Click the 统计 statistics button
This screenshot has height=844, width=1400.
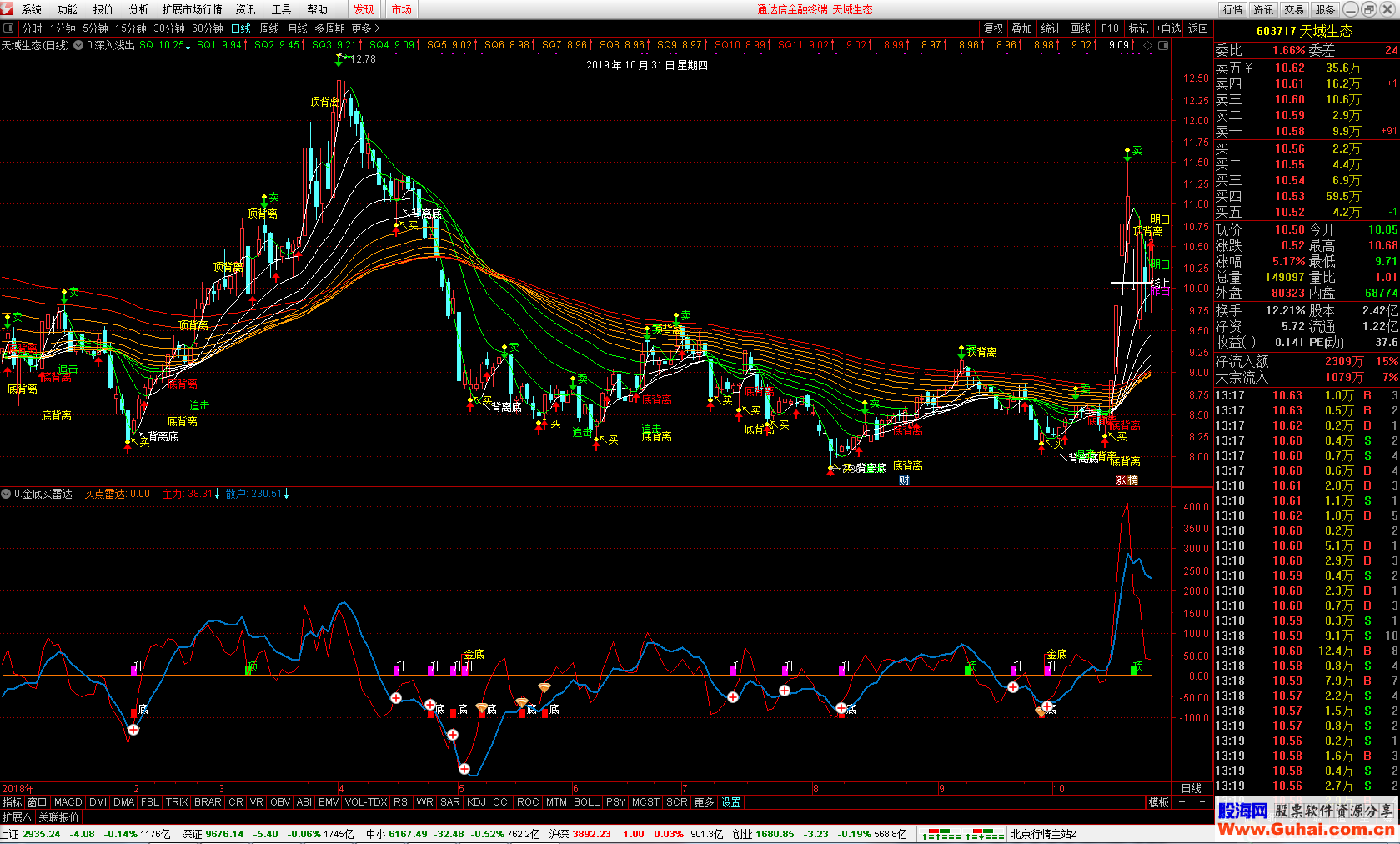tap(1051, 28)
